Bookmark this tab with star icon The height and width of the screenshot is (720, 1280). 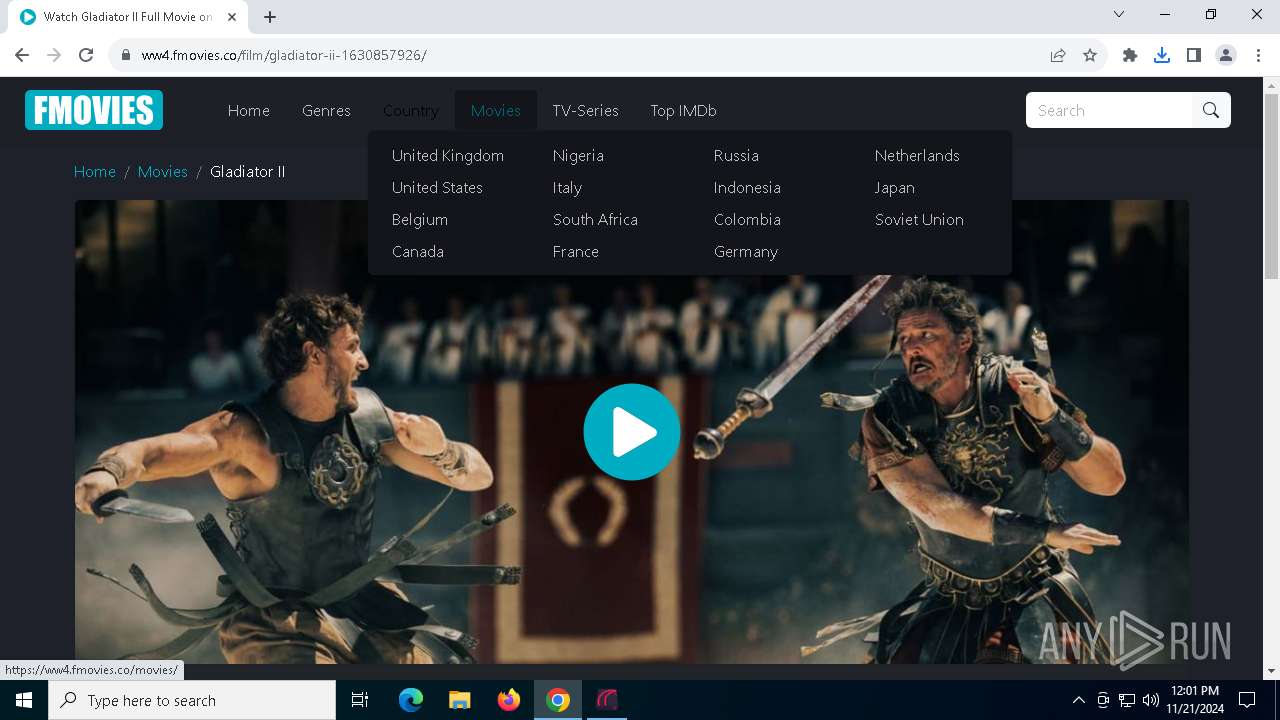(1090, 55)
